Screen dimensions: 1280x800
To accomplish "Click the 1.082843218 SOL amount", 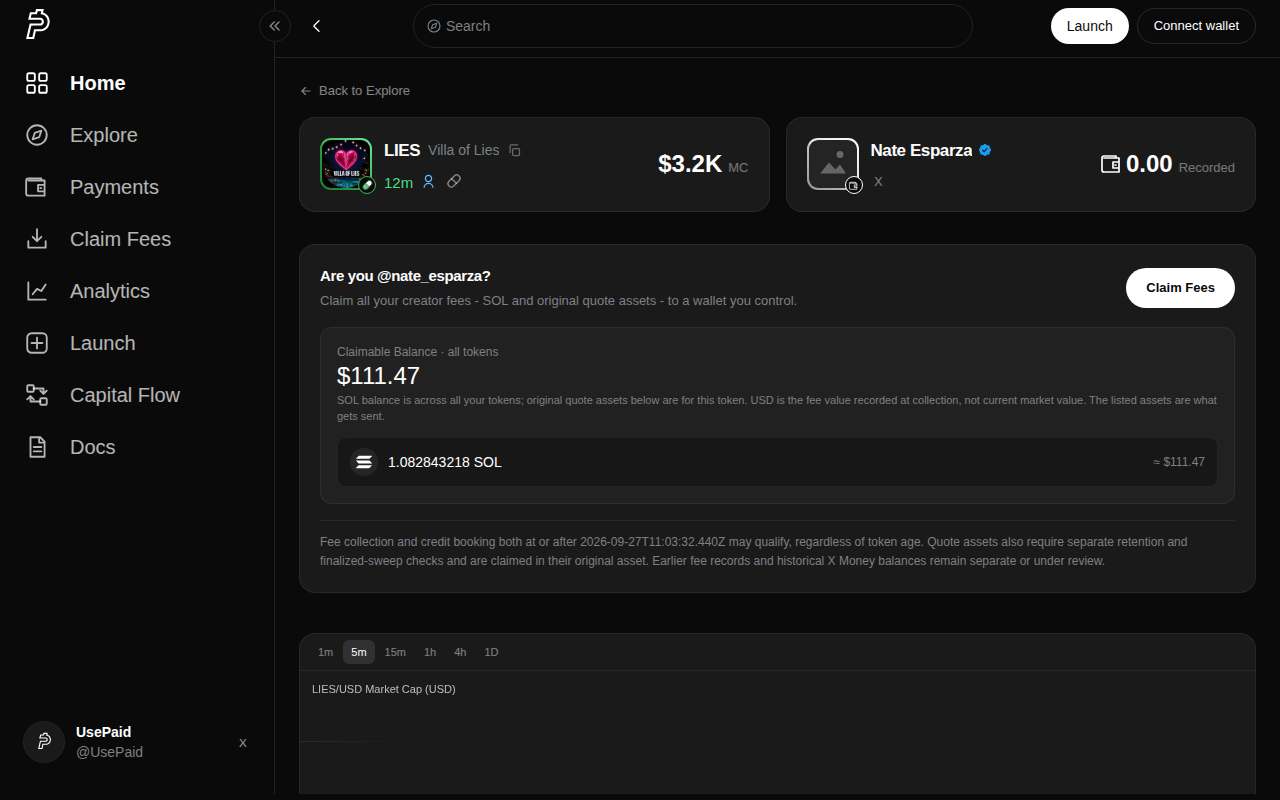I will (445, 462).
